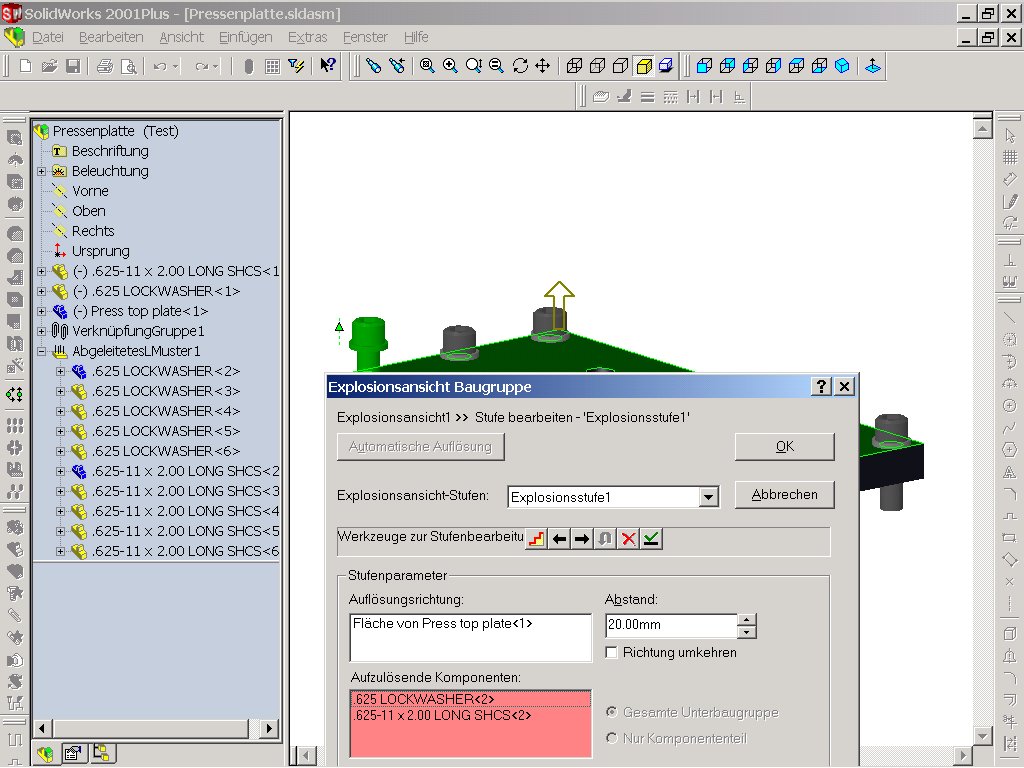
Task: Expand the Beleuchtung tree node
Action: (x=42, y=171)
